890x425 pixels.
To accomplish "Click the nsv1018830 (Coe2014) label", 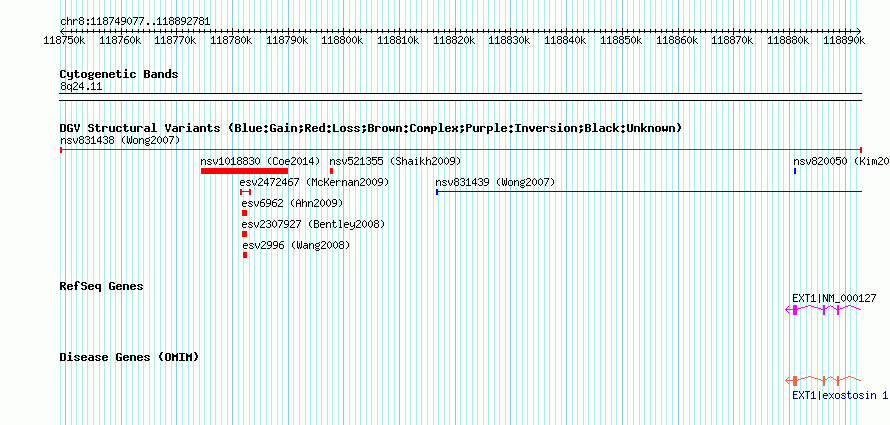I will (x=260, y=161).
